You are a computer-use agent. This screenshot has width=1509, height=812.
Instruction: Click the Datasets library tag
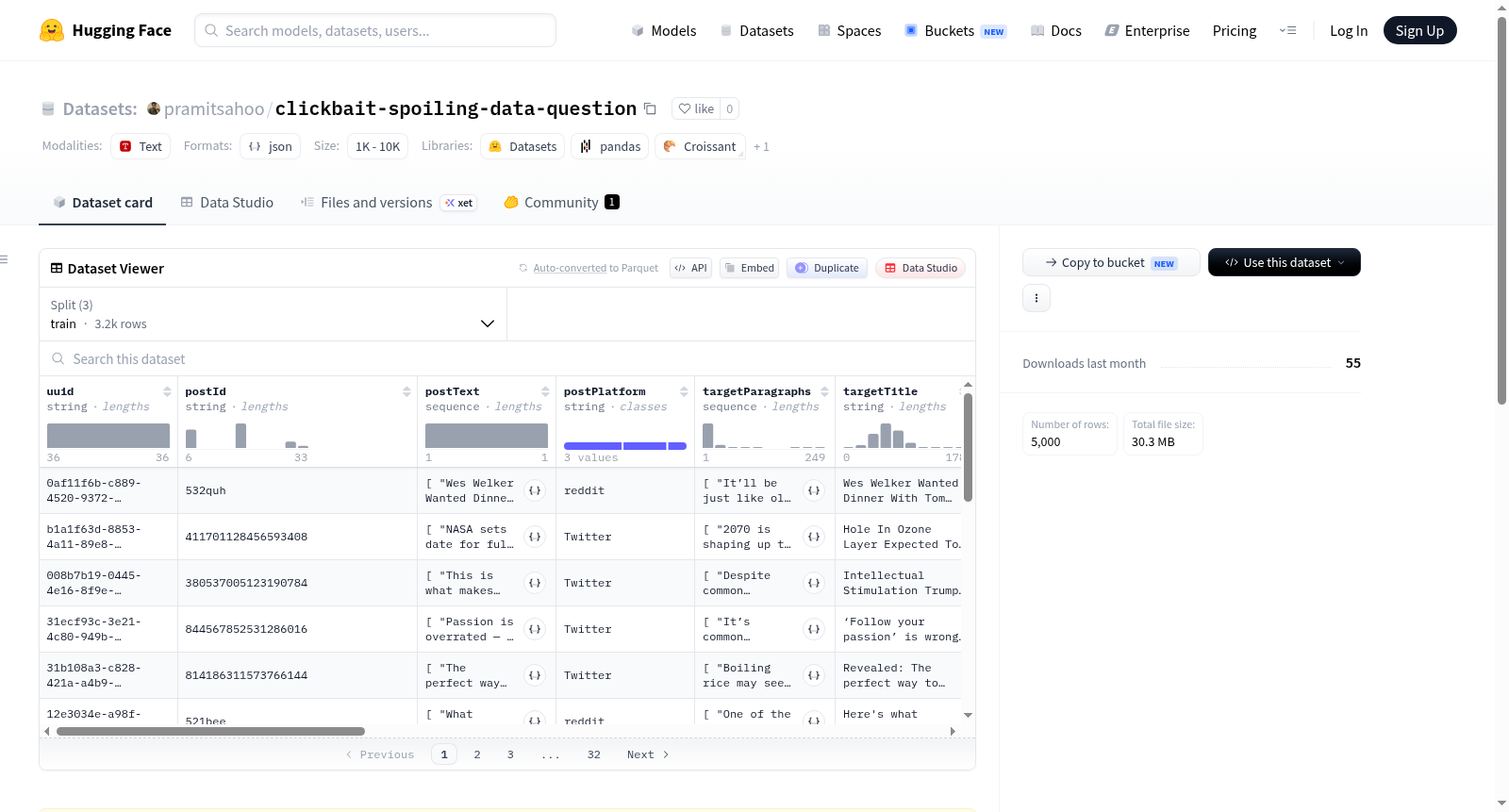522,146
